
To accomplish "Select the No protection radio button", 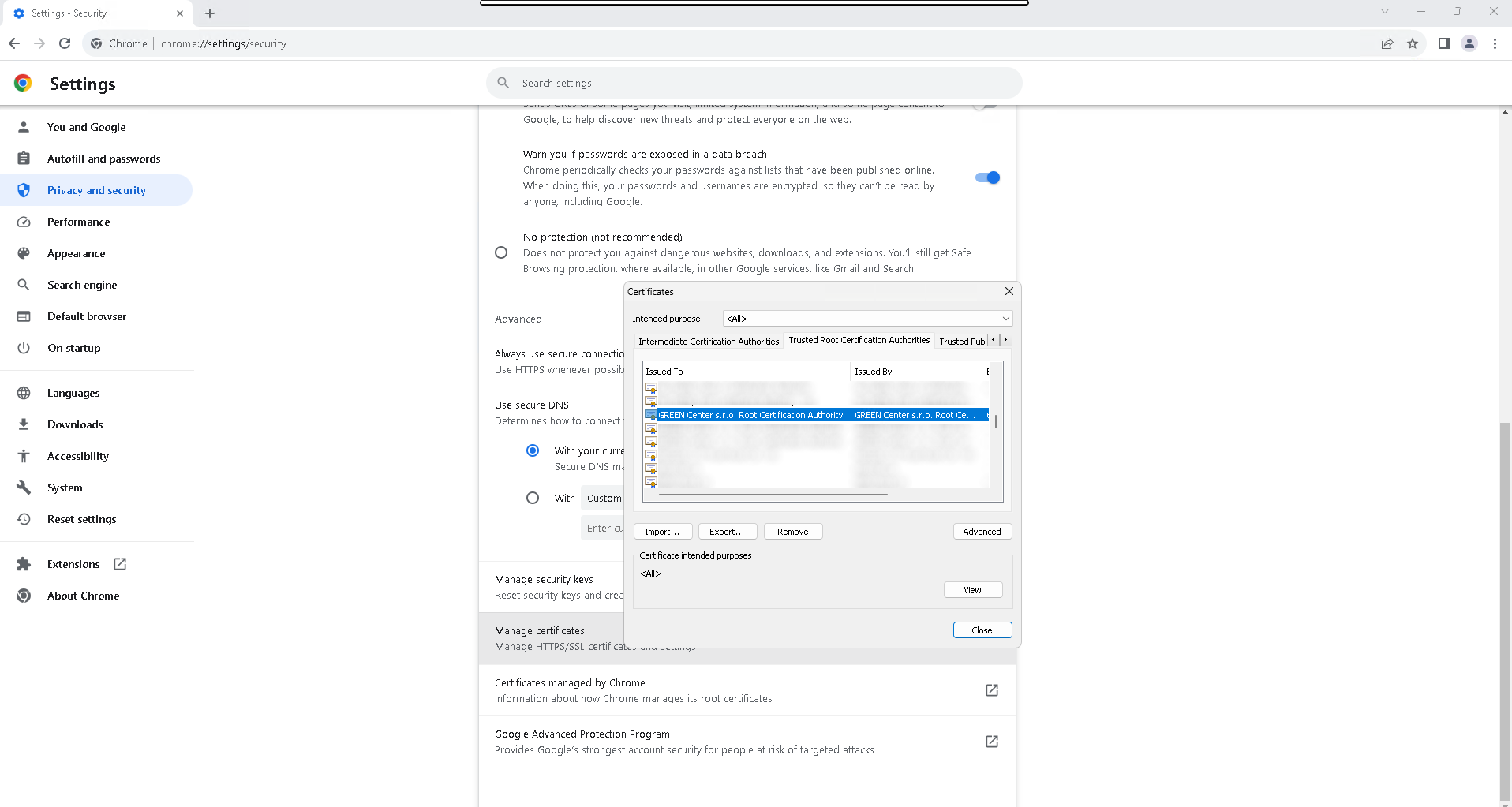I will [501, 252].
